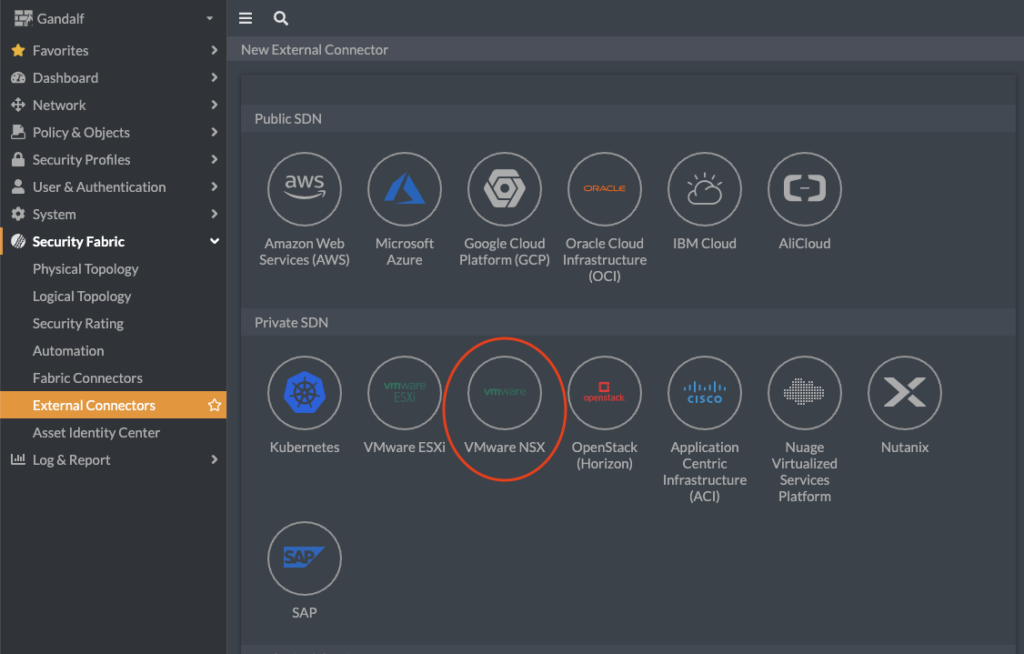Click the search magnifier icon
This screenshot has width=1024, height=654.
coord(281,18)
